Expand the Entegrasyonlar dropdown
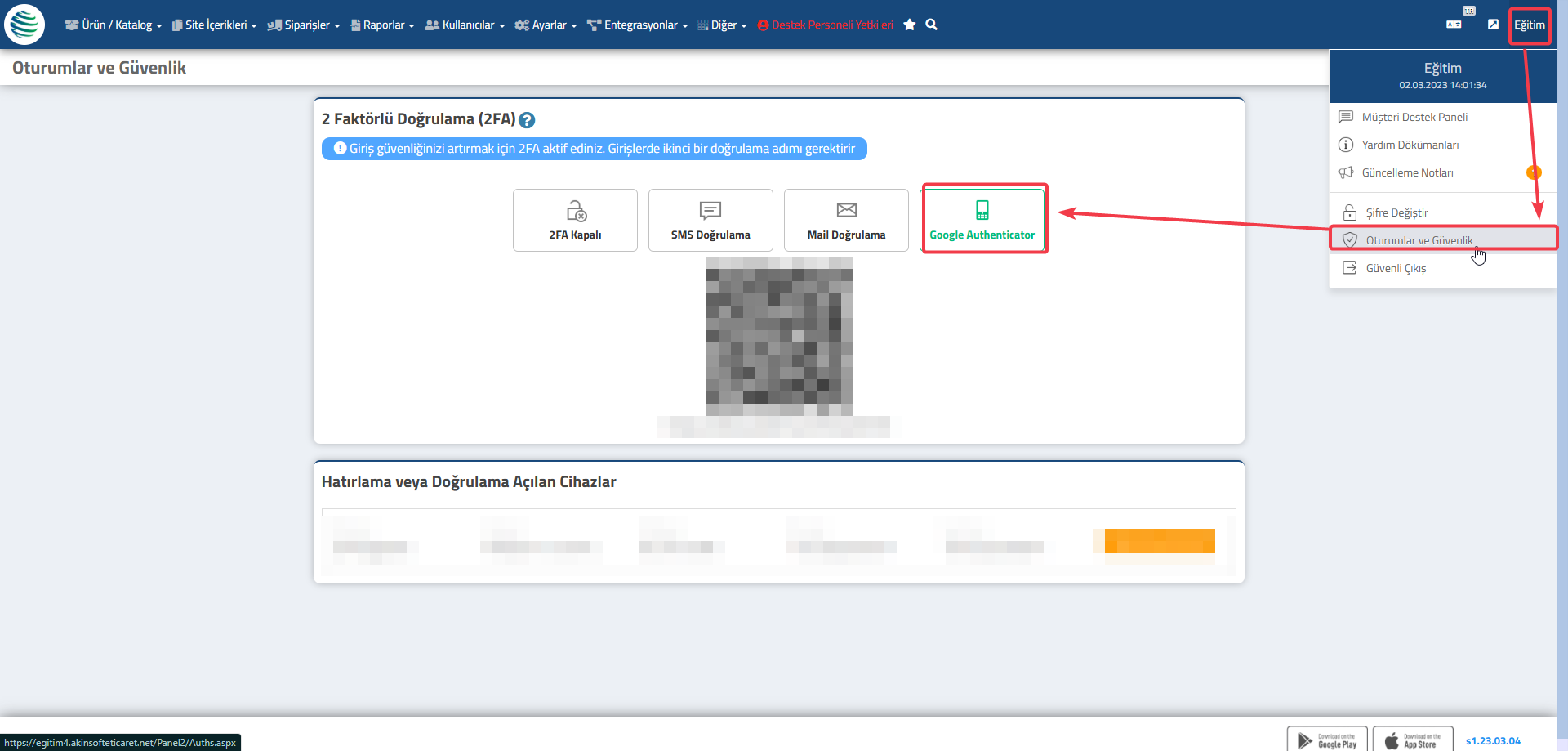 pos(637,25)
